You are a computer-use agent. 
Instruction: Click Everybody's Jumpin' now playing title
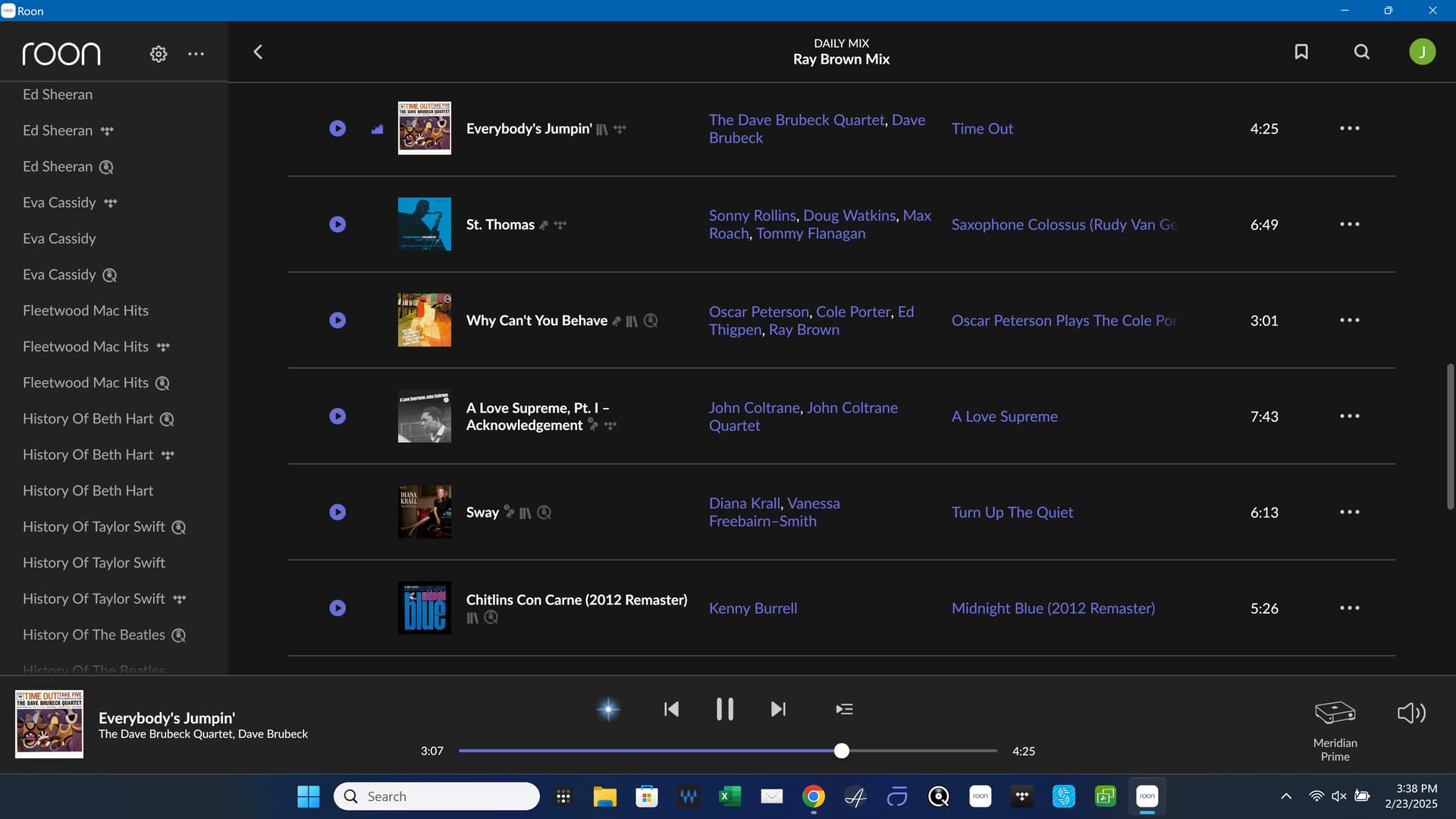point(167,717)
